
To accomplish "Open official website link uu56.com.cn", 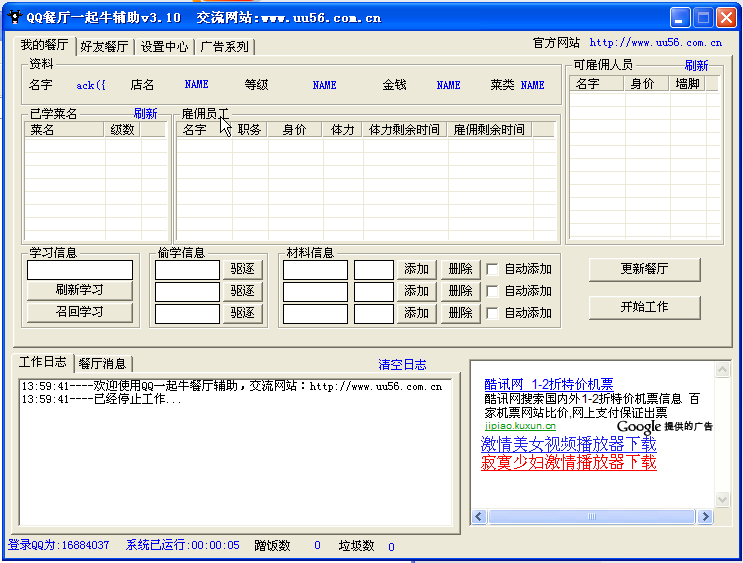I will click(x=655, y=43).
